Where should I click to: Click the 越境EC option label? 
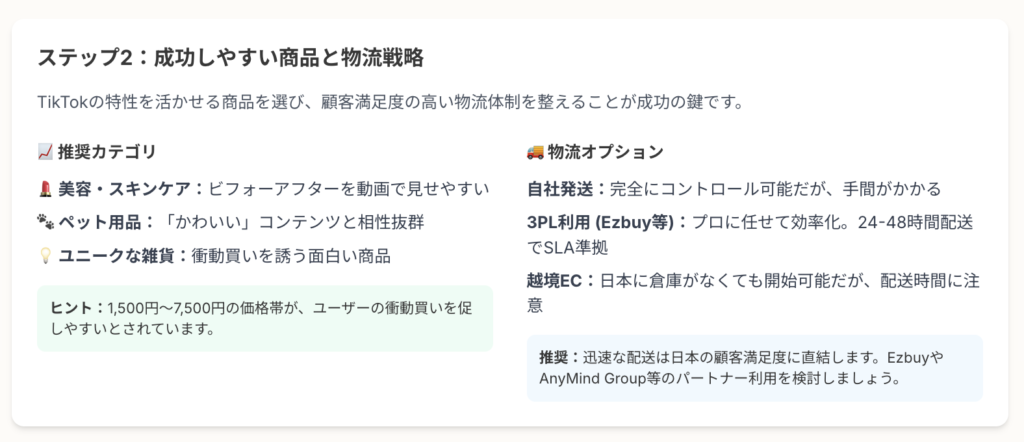[x=554, y=281]
